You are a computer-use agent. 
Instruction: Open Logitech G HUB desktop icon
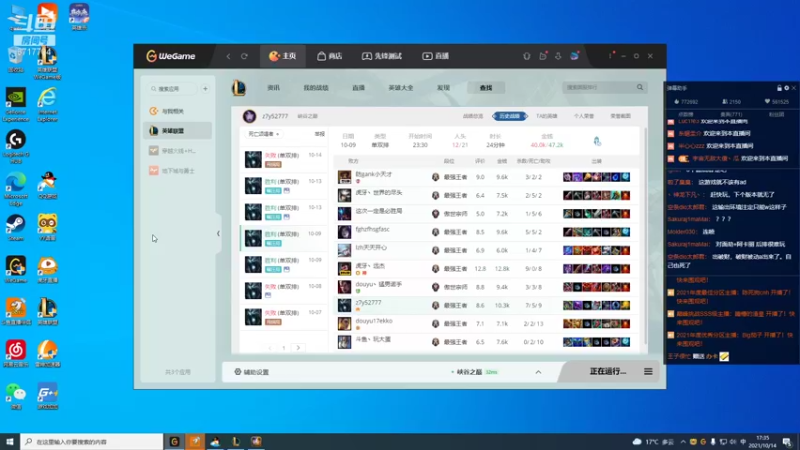click(16, 146)
